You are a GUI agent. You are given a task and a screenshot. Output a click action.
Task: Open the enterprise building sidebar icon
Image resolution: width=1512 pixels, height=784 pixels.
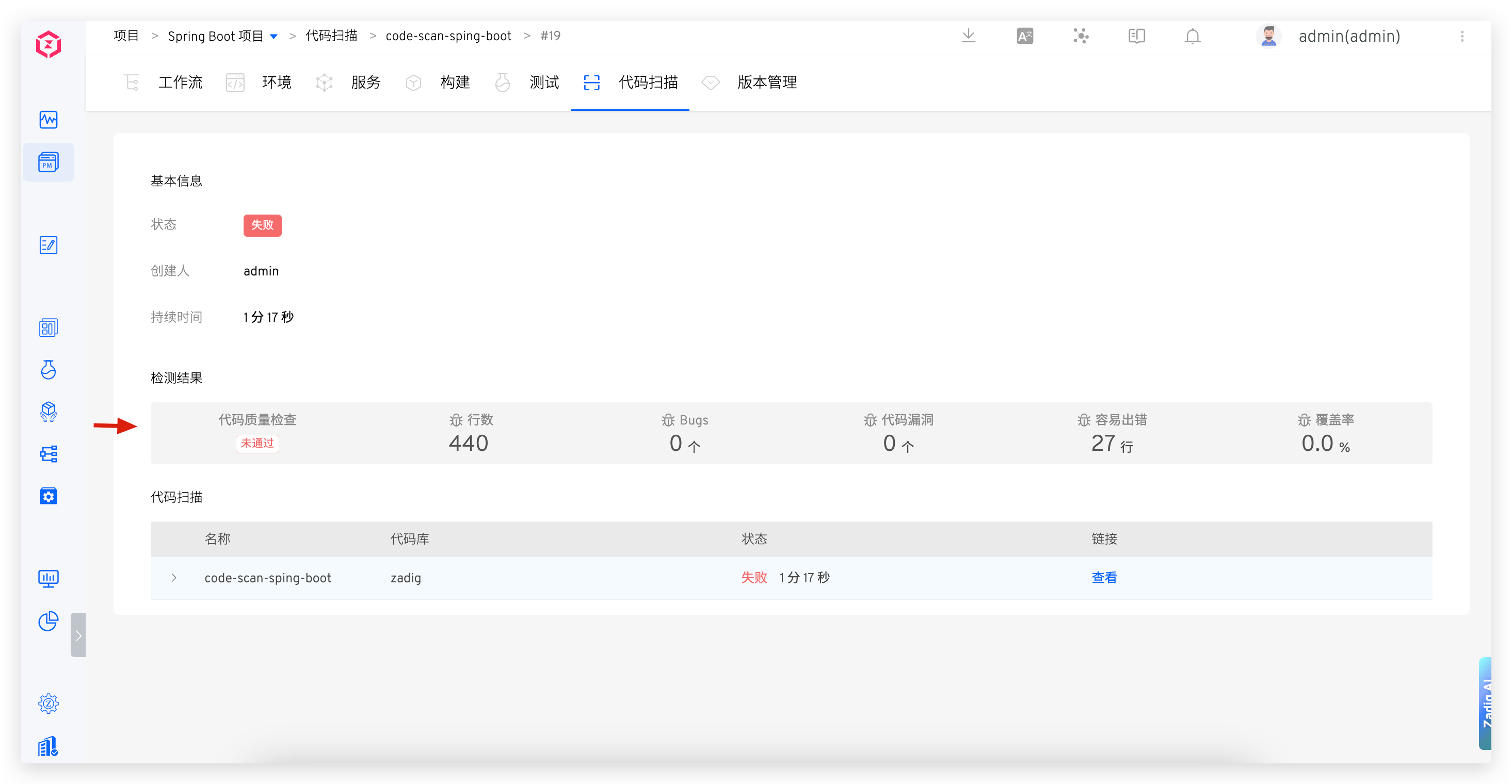(x=48, y=746)
